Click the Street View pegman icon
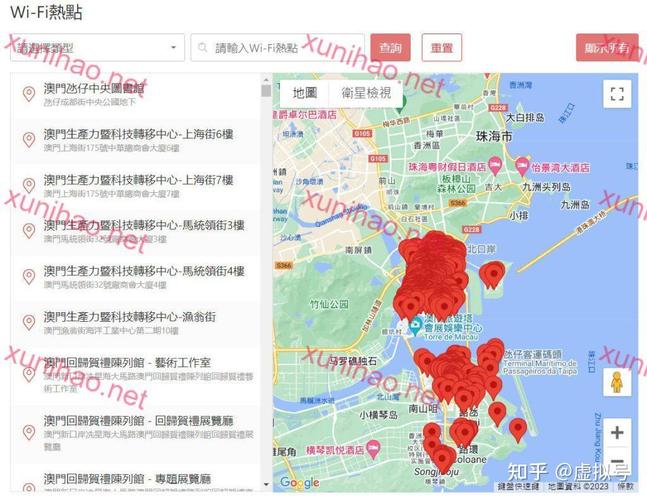The width and height of the screenshot is (647, 500). [x=617, y=382]
